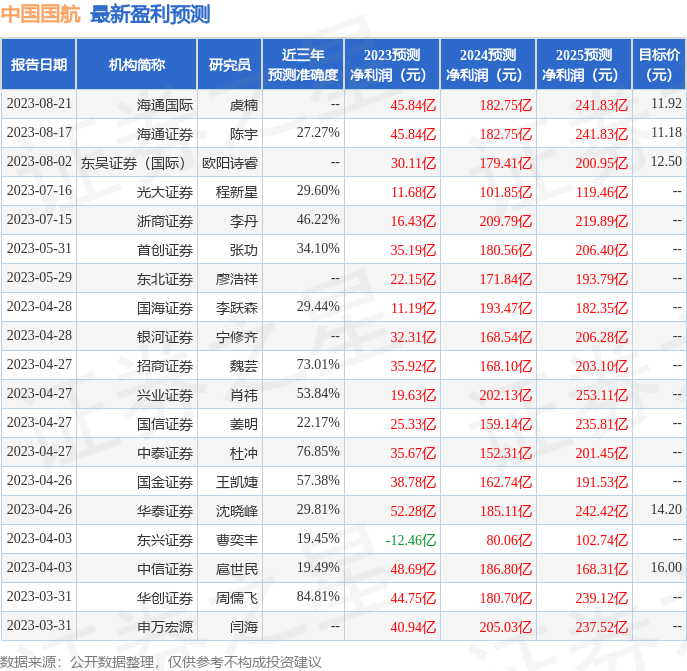The image size is (687, 671).
Task: Click the 近三年预测准确度 column header
Action: point(303,64)
